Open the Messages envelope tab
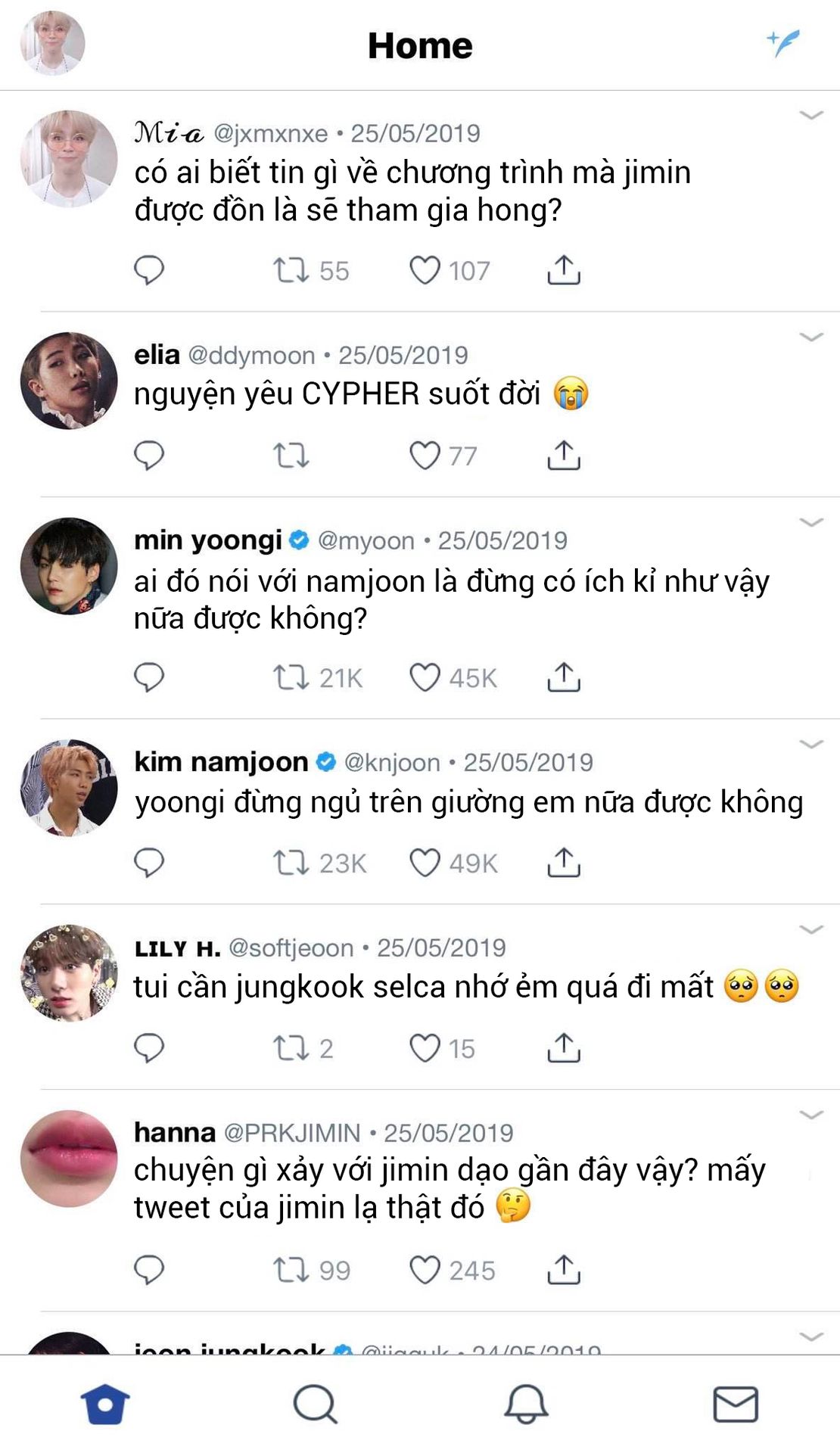840x1453 pixels. pos(736,1405)
